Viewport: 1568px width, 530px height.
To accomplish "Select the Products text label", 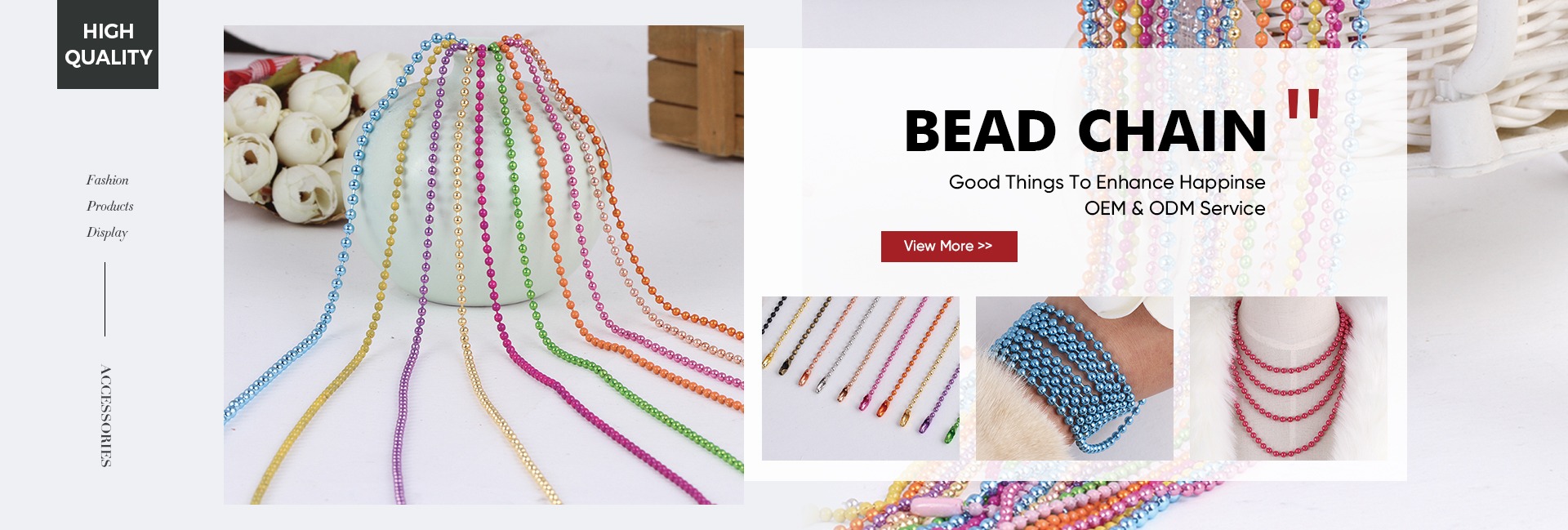I will (x=110, y=207).
